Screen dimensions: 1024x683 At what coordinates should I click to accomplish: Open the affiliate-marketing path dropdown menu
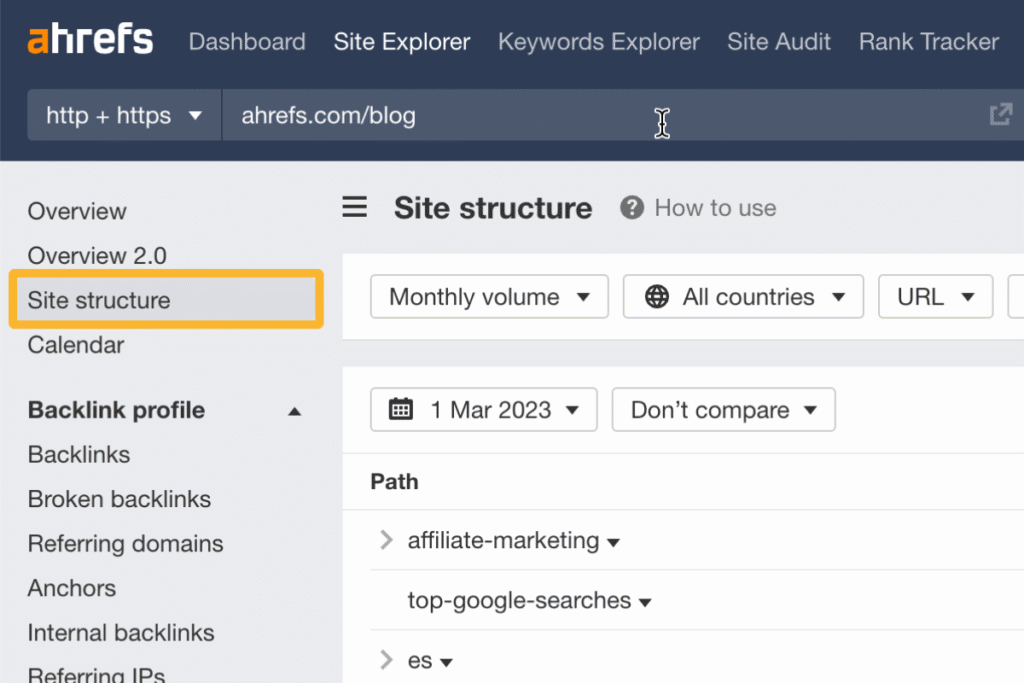[x=613, y=542]
